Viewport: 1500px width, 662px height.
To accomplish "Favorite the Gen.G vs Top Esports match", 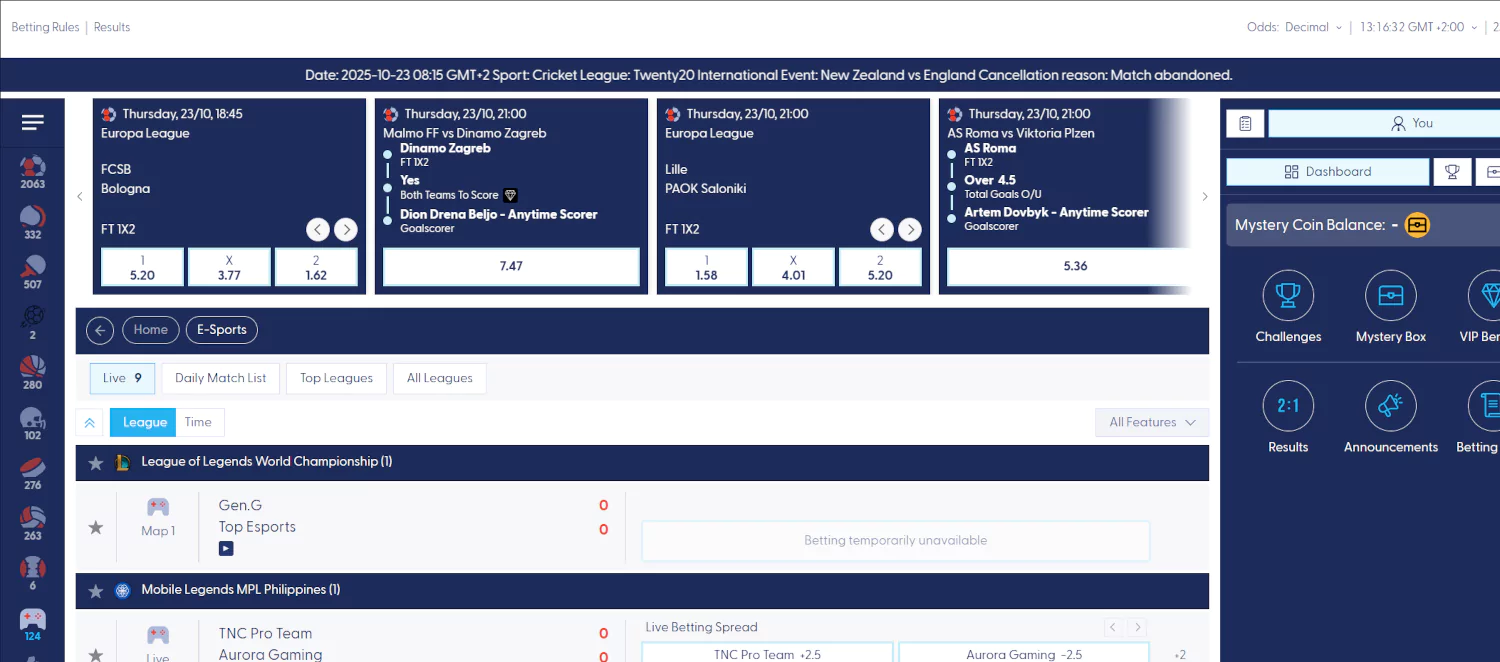I will (96, 527).
